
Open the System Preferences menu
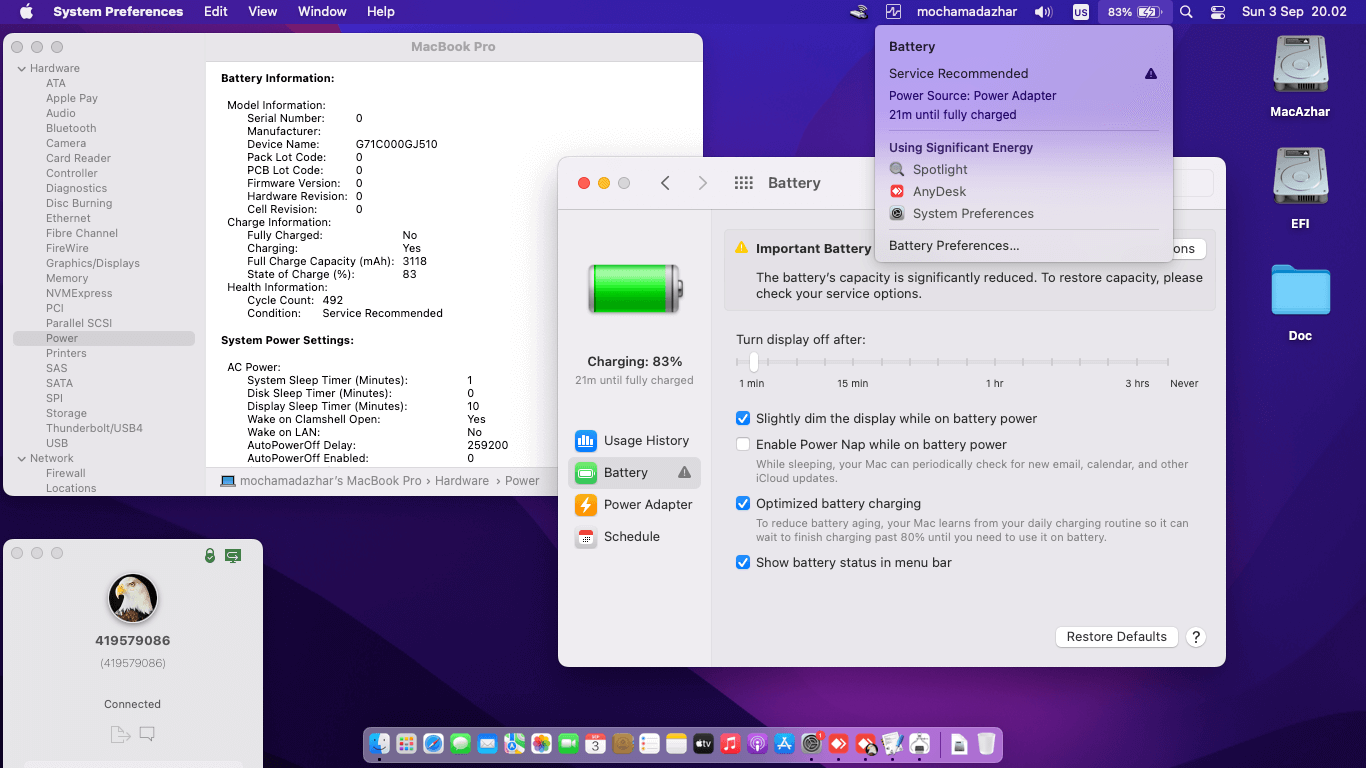coord(118,12)
